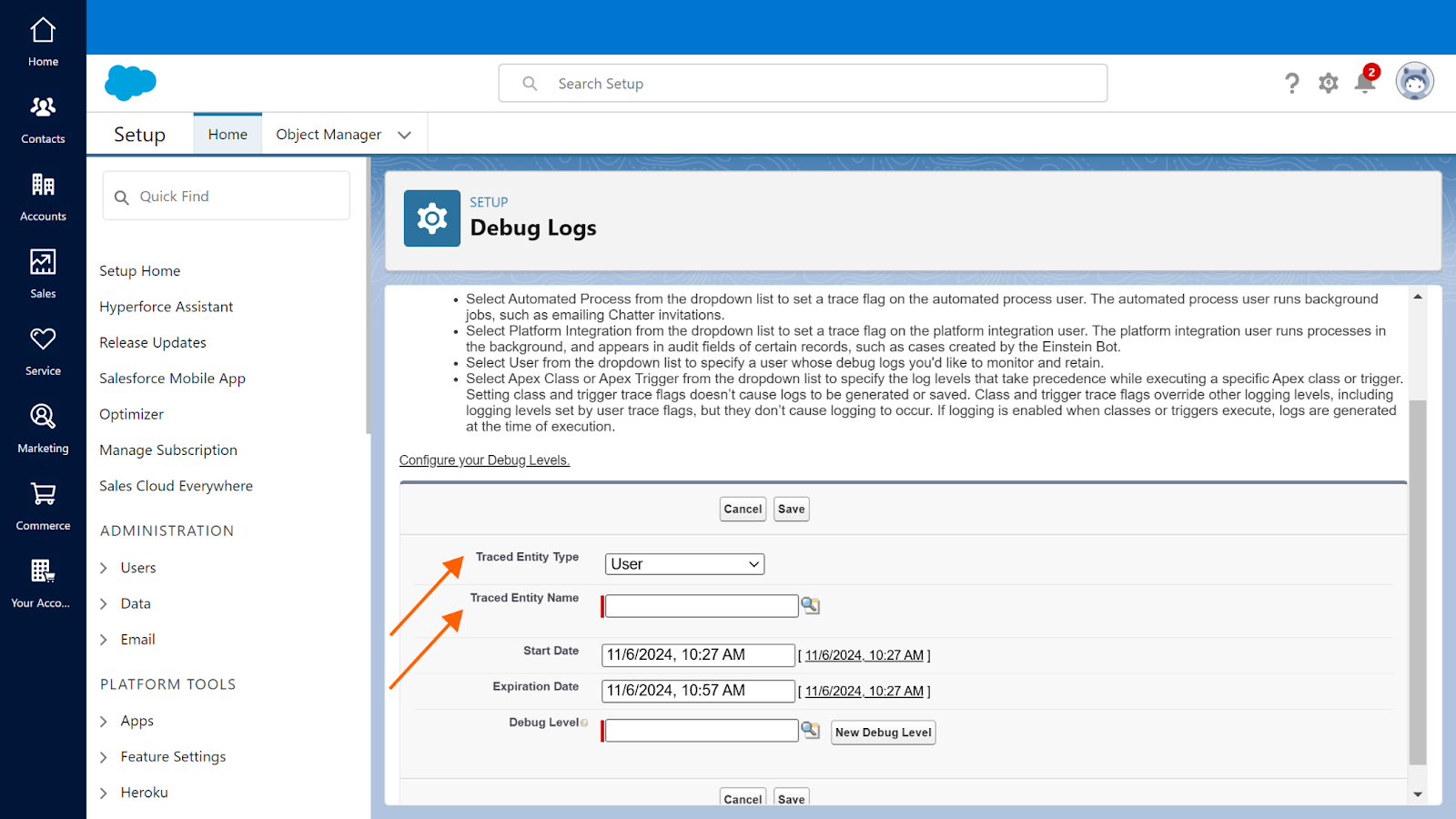The height and width of the screenshot is (819, 1456).
Task: Open the Contacts icon in left navigation
Action: [x=43, y=119]
